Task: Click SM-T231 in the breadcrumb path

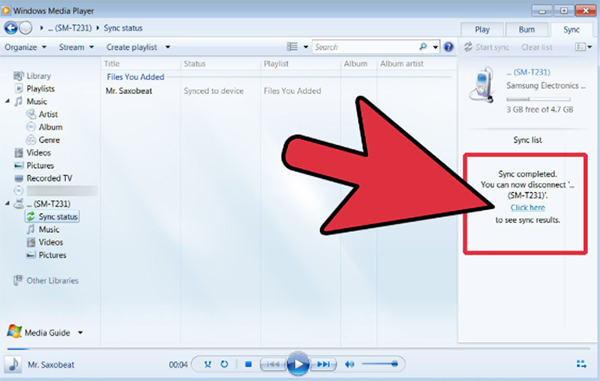Action: point(70,28)
